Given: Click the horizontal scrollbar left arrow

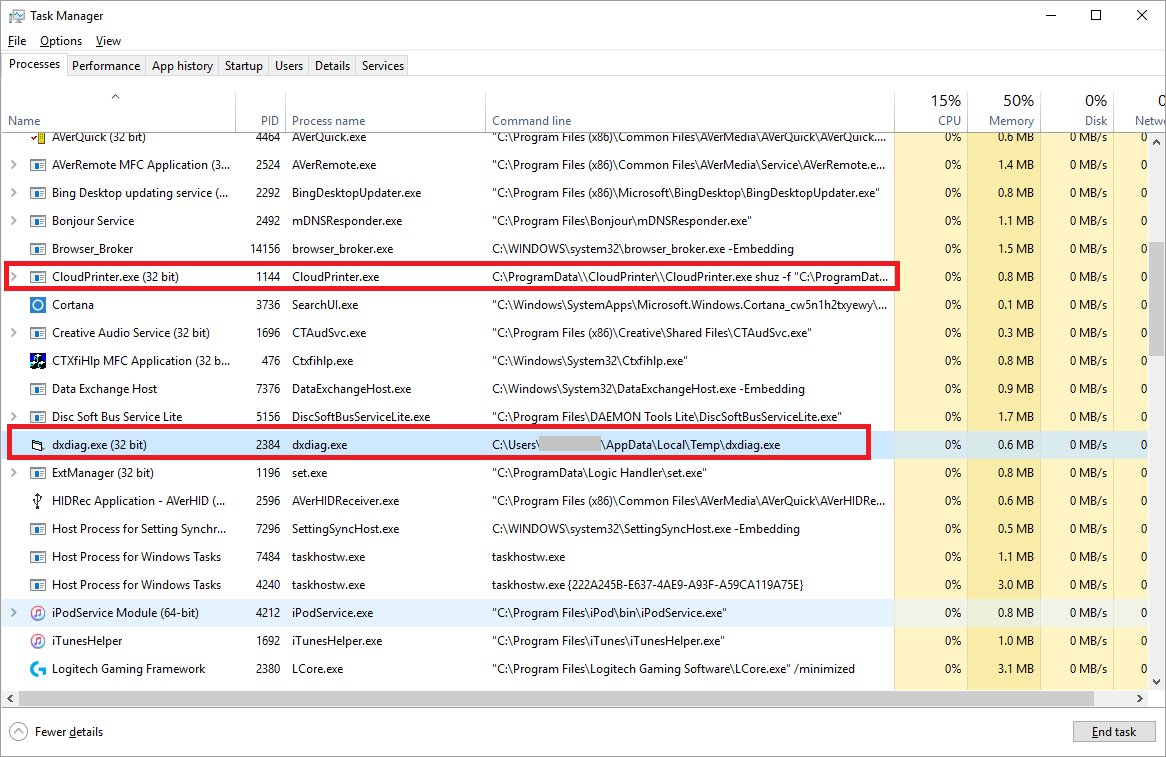Looking at the screenshot, I should coord(10,698).
